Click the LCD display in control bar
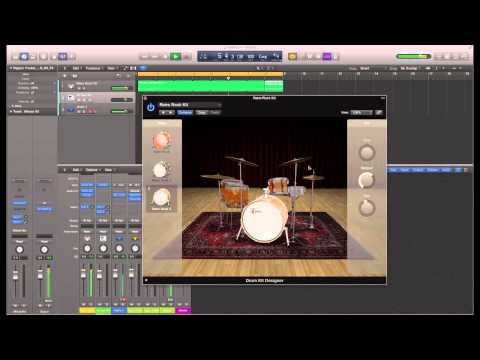The width and height of the screenshot is (480, 360). 240,56
